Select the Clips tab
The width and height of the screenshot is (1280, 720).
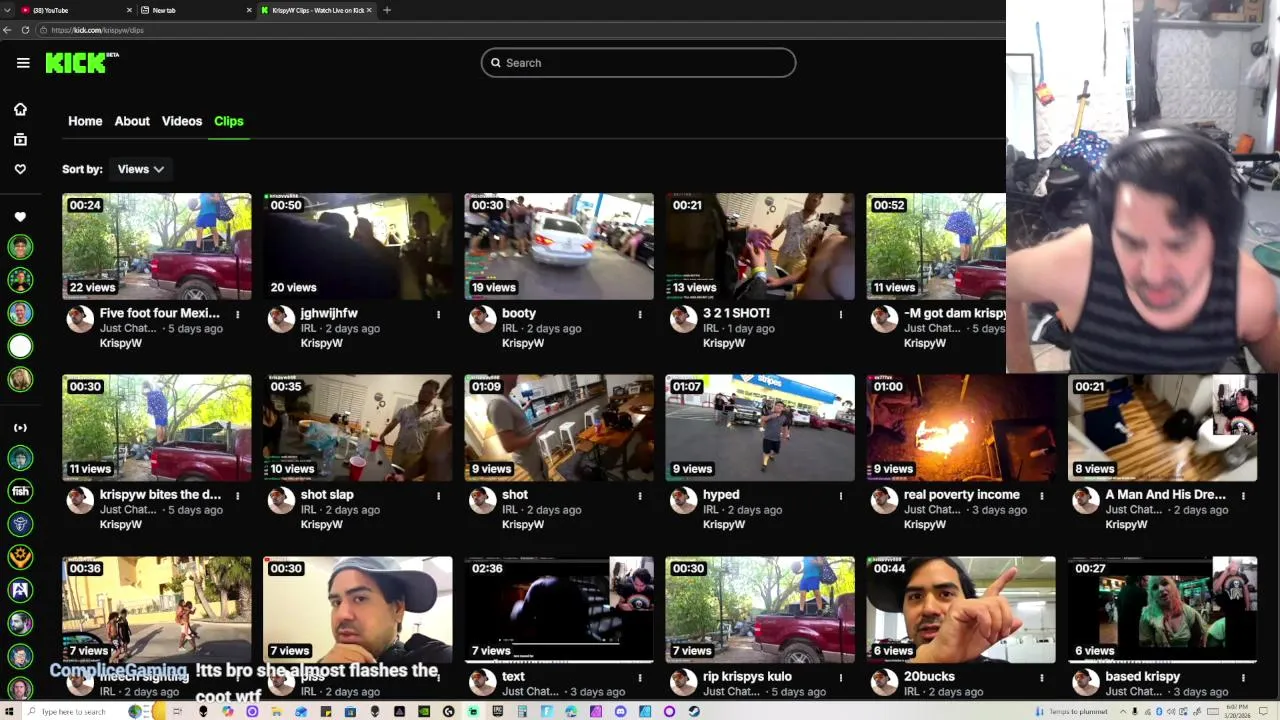point(229,121)
